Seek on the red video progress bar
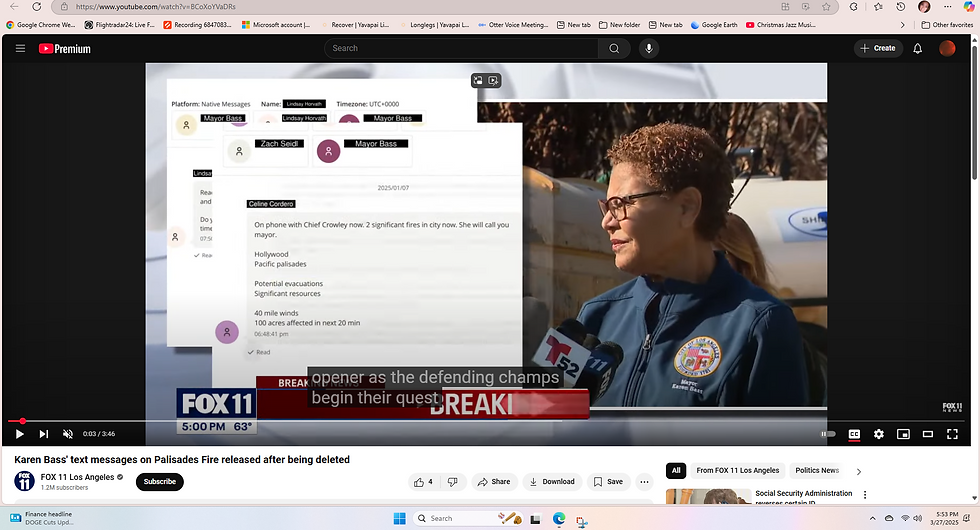The width and height of the screenshot is (980, 530). click(486, 421)
